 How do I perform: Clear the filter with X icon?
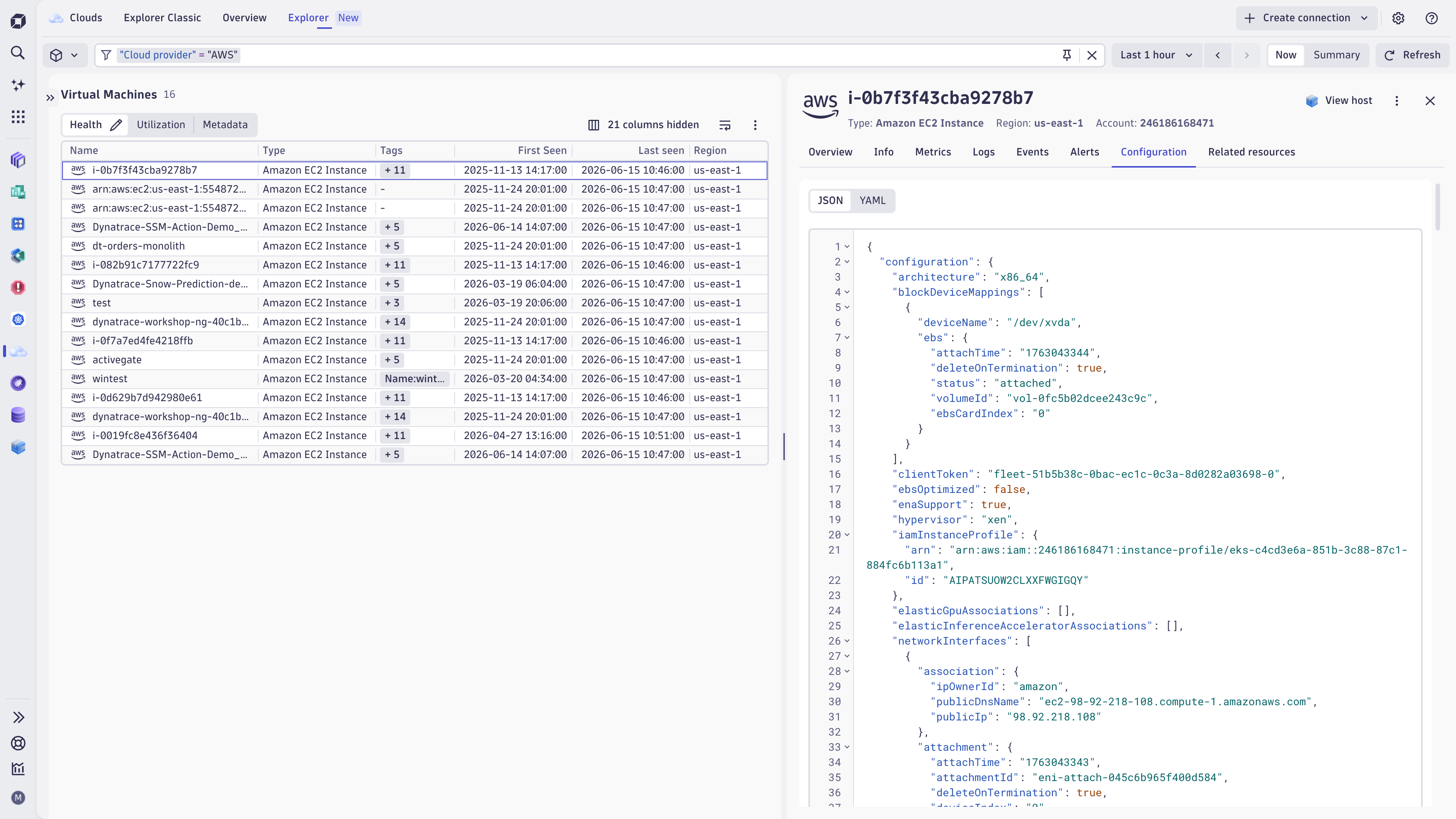(1092, 55)
